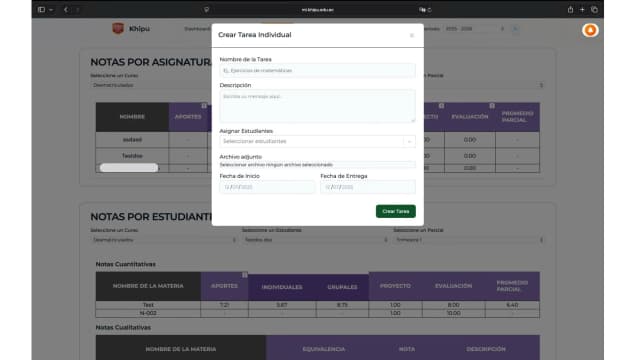Click the Descripción message text area
This screenshot has height=360, width=640.
click(318, 106)
